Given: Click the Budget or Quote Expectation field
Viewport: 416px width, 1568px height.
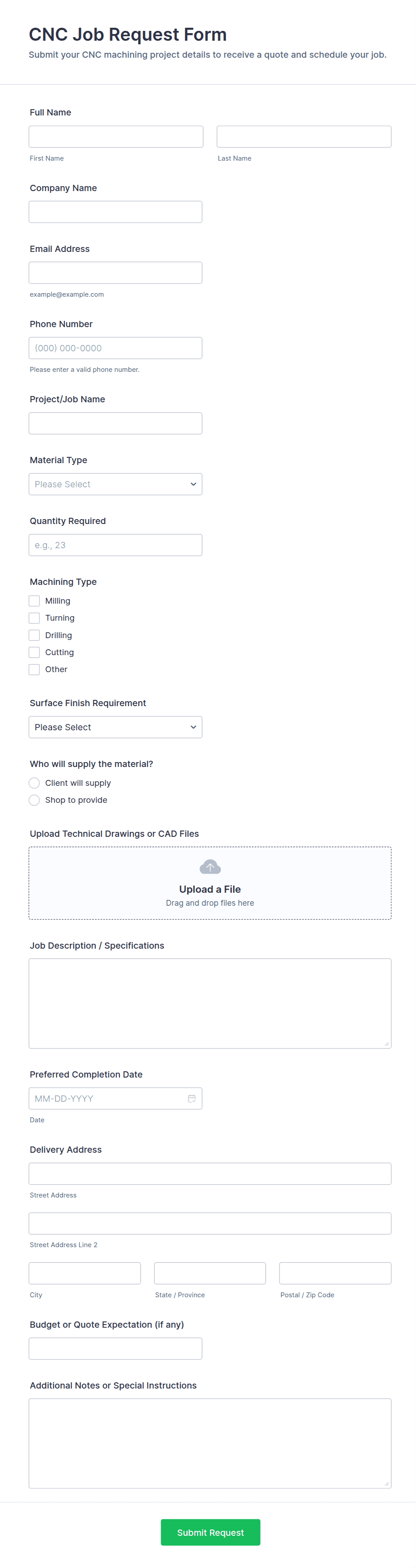Looking at the screenshot, I should point(115,1348).
